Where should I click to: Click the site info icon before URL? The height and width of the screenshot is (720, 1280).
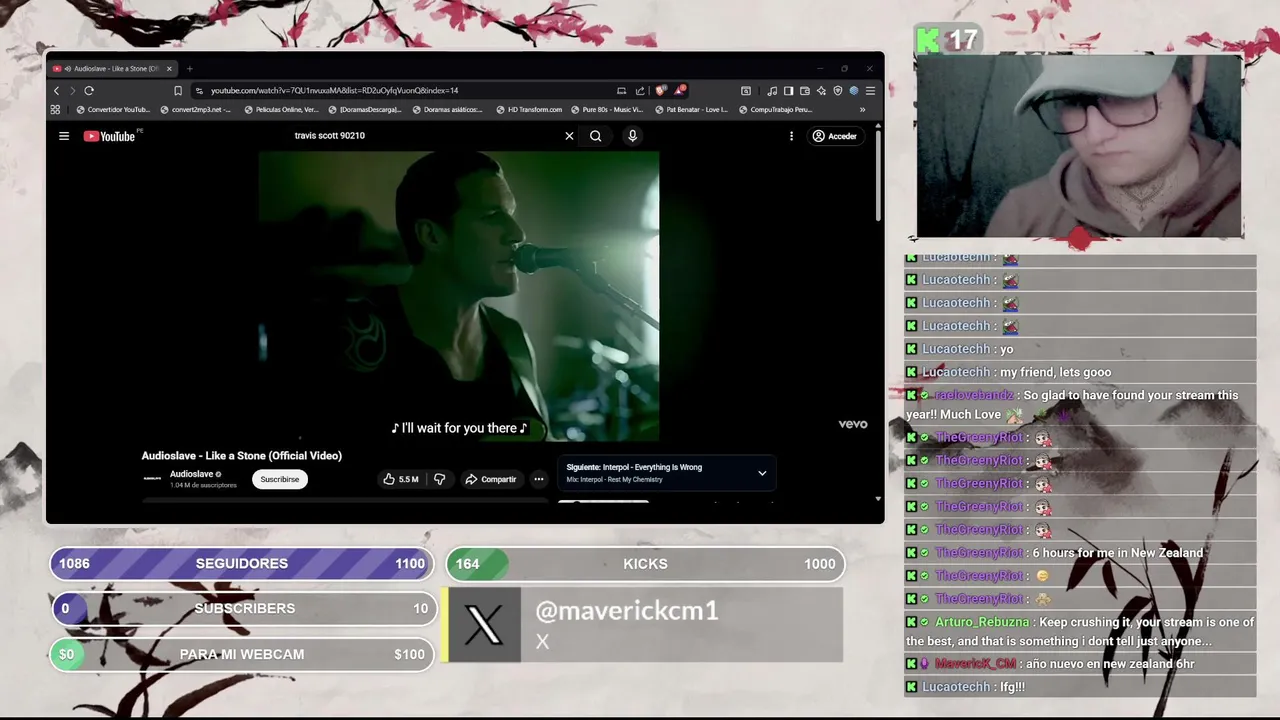click(198, 91)
